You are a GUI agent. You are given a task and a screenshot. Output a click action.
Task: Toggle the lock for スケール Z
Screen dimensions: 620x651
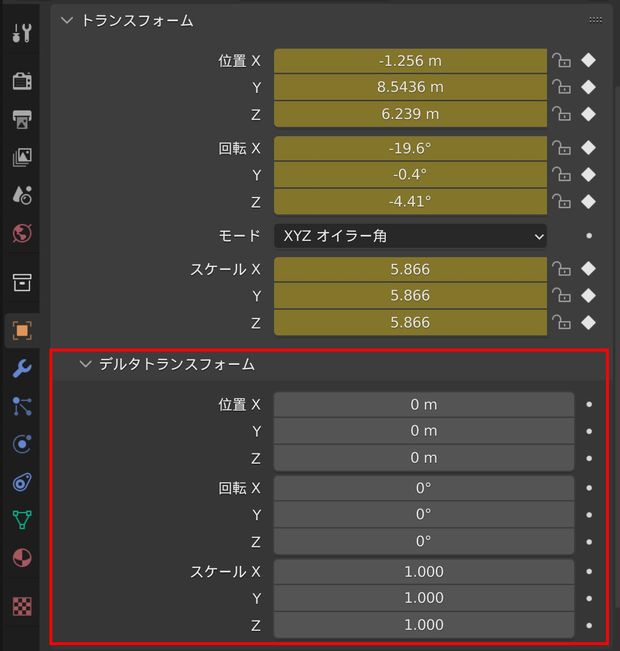(x=561, y=323)
